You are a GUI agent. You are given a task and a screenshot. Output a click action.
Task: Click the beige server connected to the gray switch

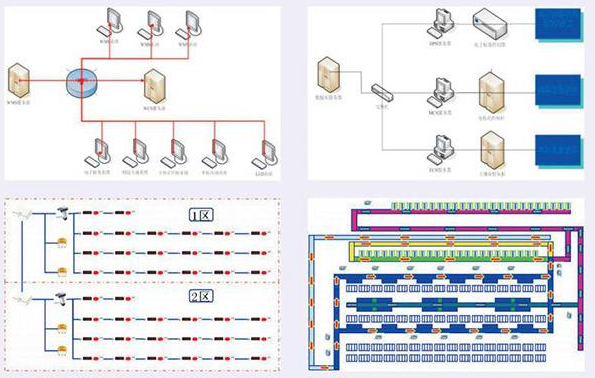pyautogui.click(x=329, y=75)
